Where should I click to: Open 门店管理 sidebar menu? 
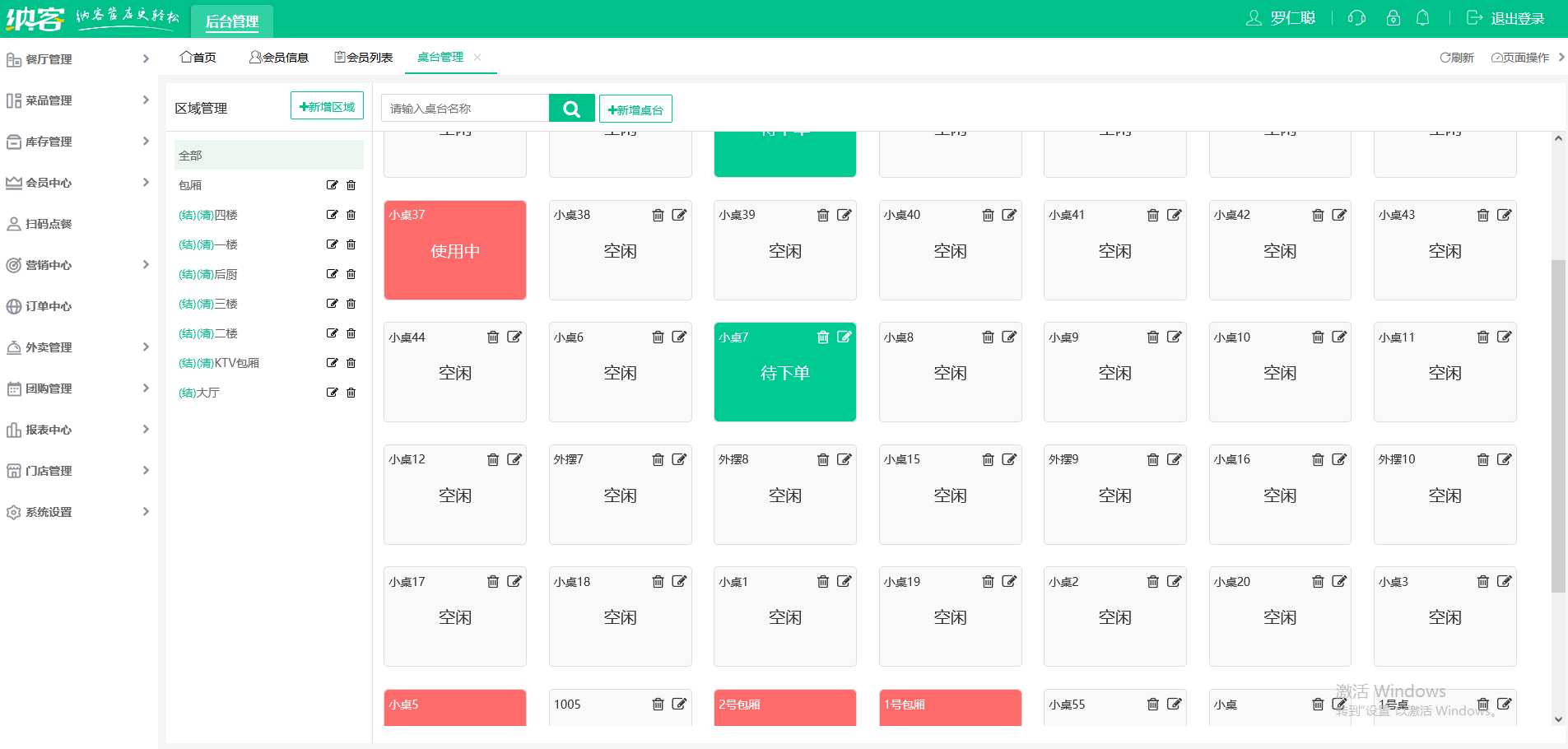click(x=79, y=471)
